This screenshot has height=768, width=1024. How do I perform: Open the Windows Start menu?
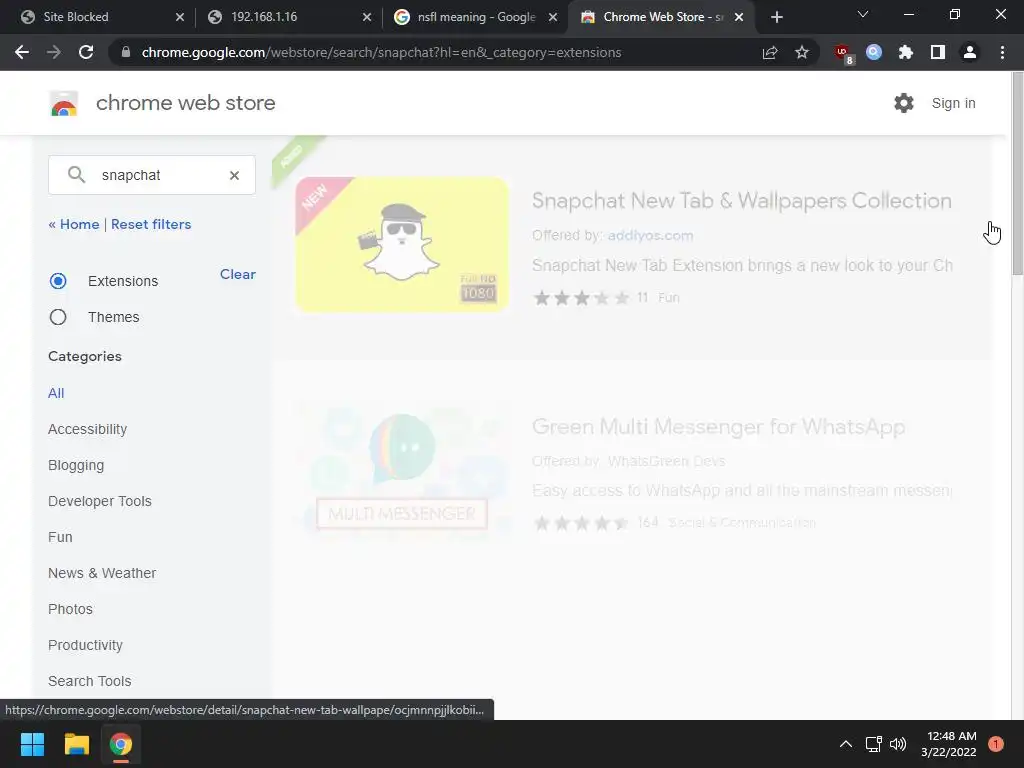32,744
